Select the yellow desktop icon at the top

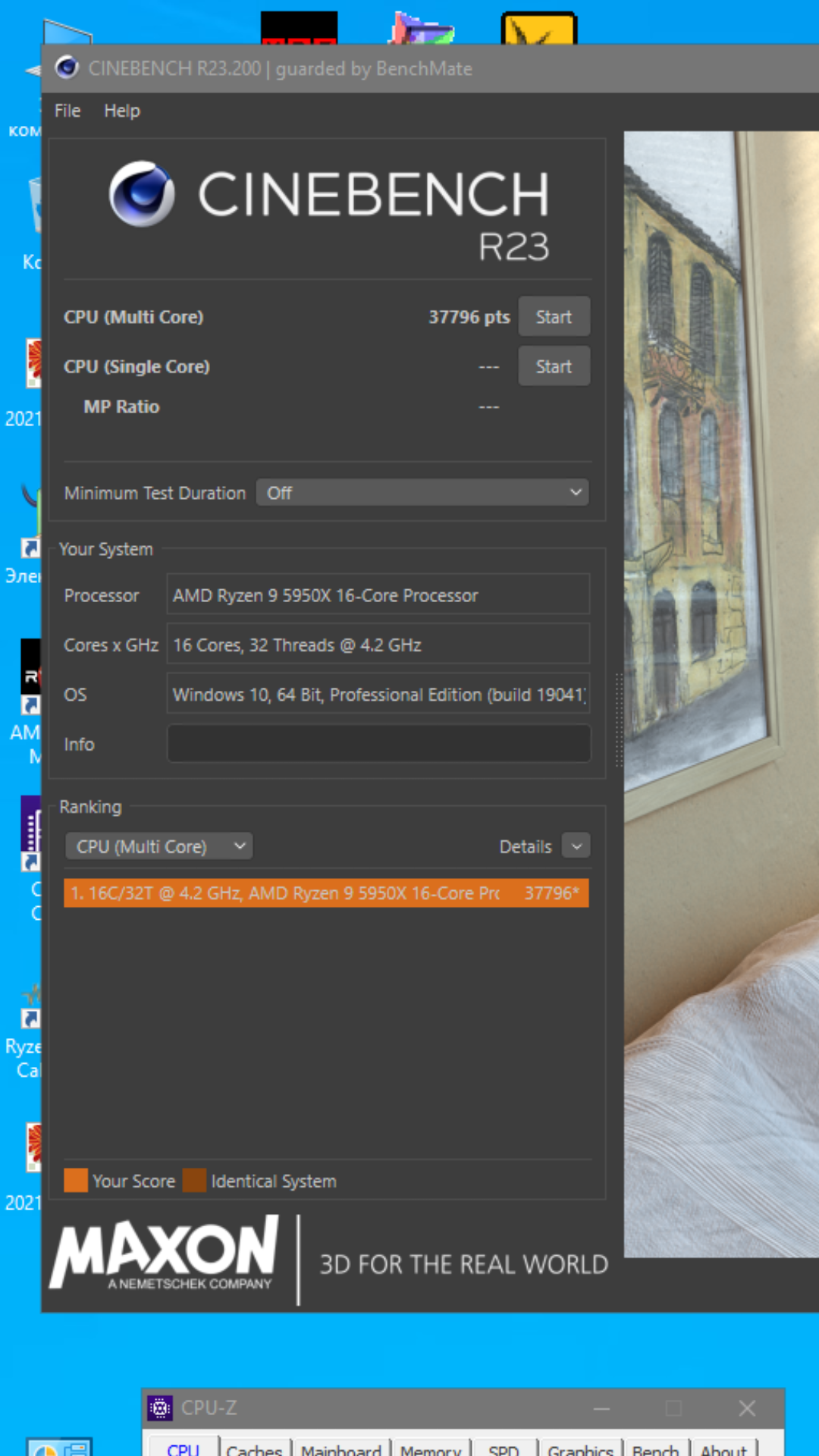(539, 29)
